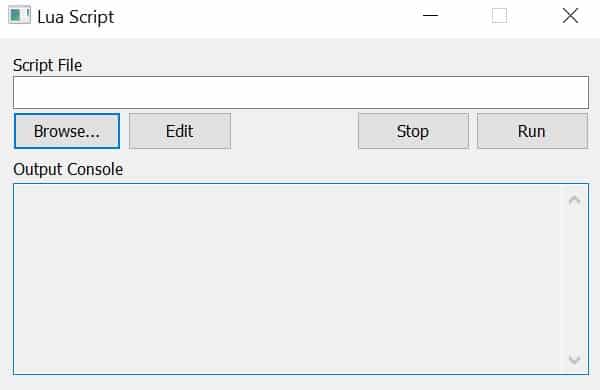Focus the Script File path field
Image resolution: width=600 pixels, height=390 pixels.
pyautogui.click(x=301, y=92)
